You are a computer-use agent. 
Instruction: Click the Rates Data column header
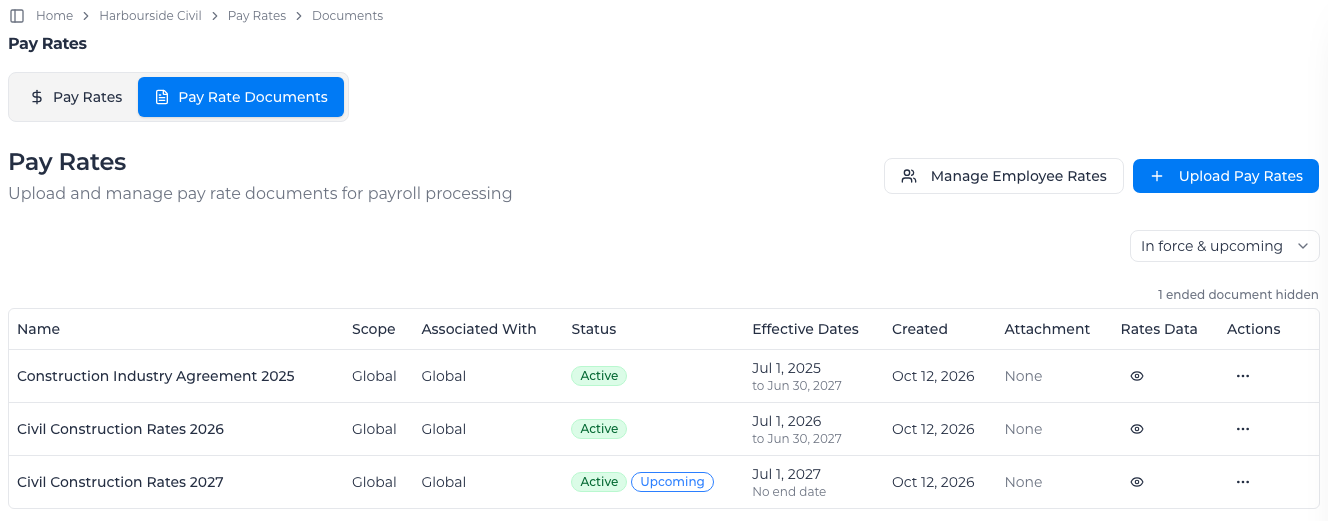pos(1159,329)
